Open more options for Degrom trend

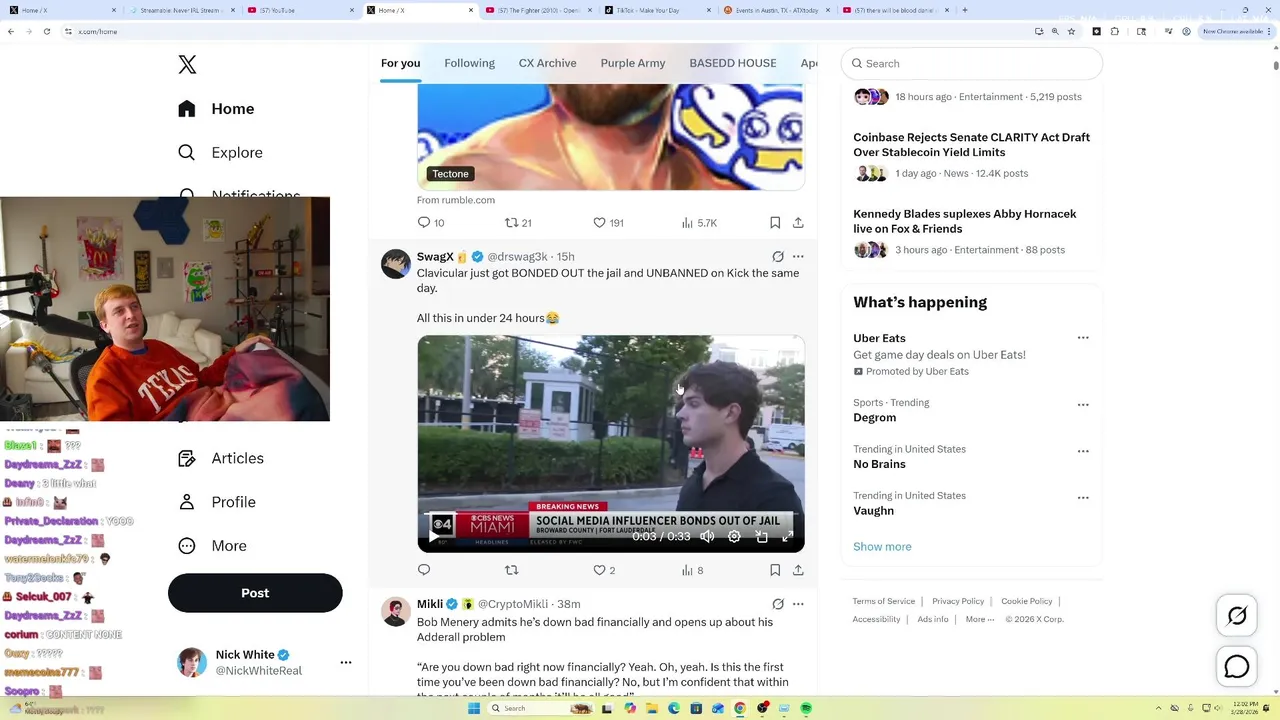[x=1083, y=405]
